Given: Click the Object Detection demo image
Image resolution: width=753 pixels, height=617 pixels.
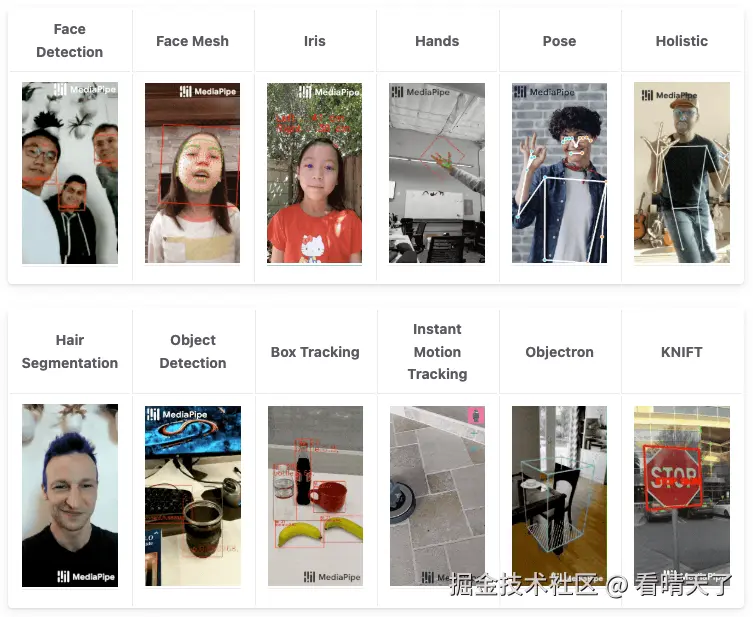Looking at the screenshot, I should click(x=193, y=496).
